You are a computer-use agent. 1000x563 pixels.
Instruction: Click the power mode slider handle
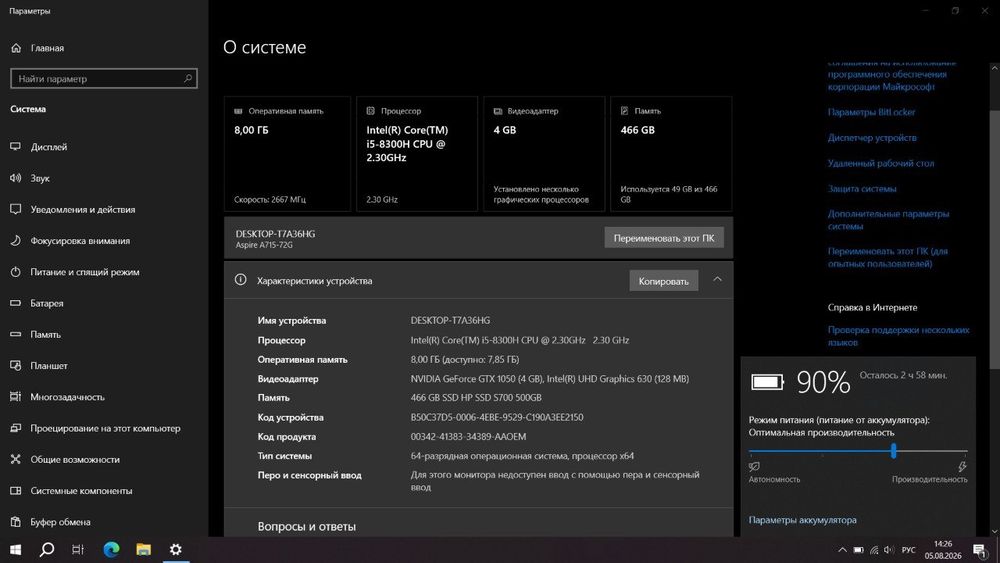pos(893,451)
